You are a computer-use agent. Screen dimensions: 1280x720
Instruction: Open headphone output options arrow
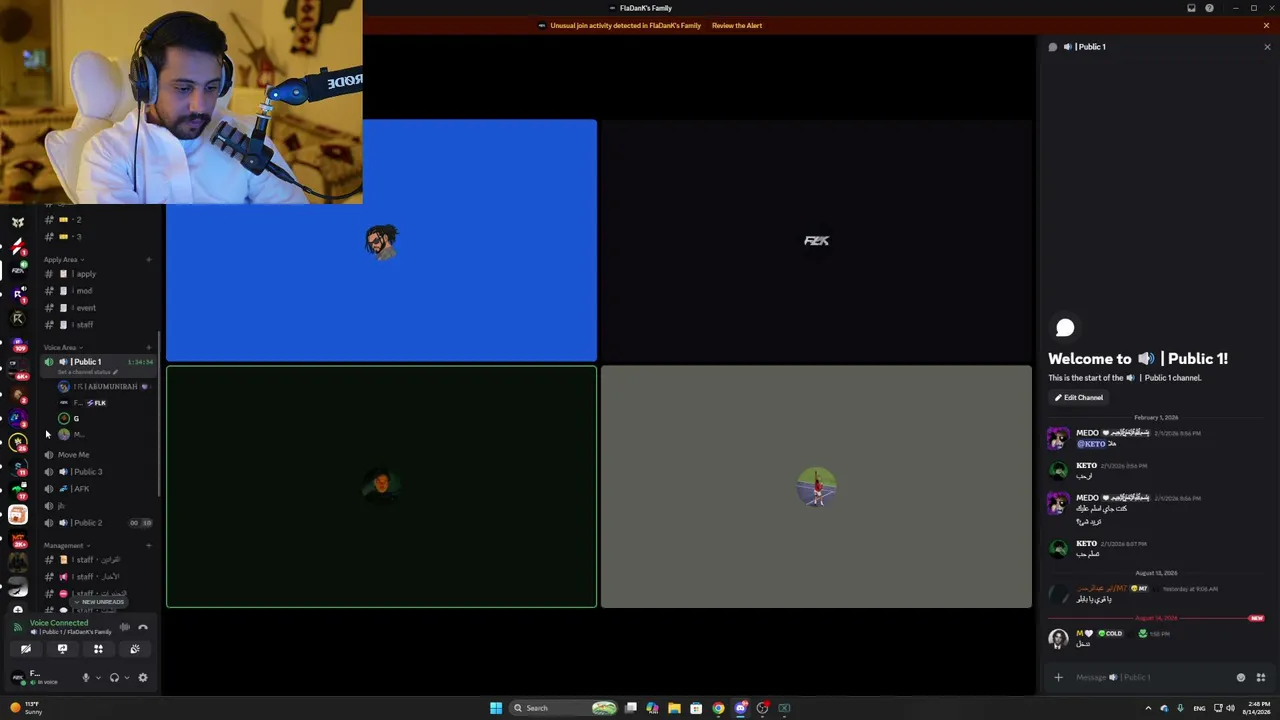[126, 678]
